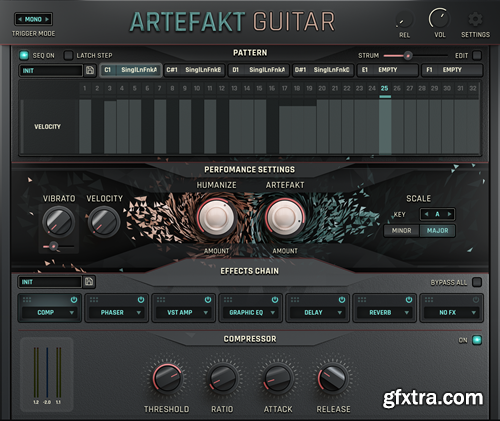Click the COMP slot drag handle dots
The height and width of the screenshot is (421, 500).
[x=27, y=300]
